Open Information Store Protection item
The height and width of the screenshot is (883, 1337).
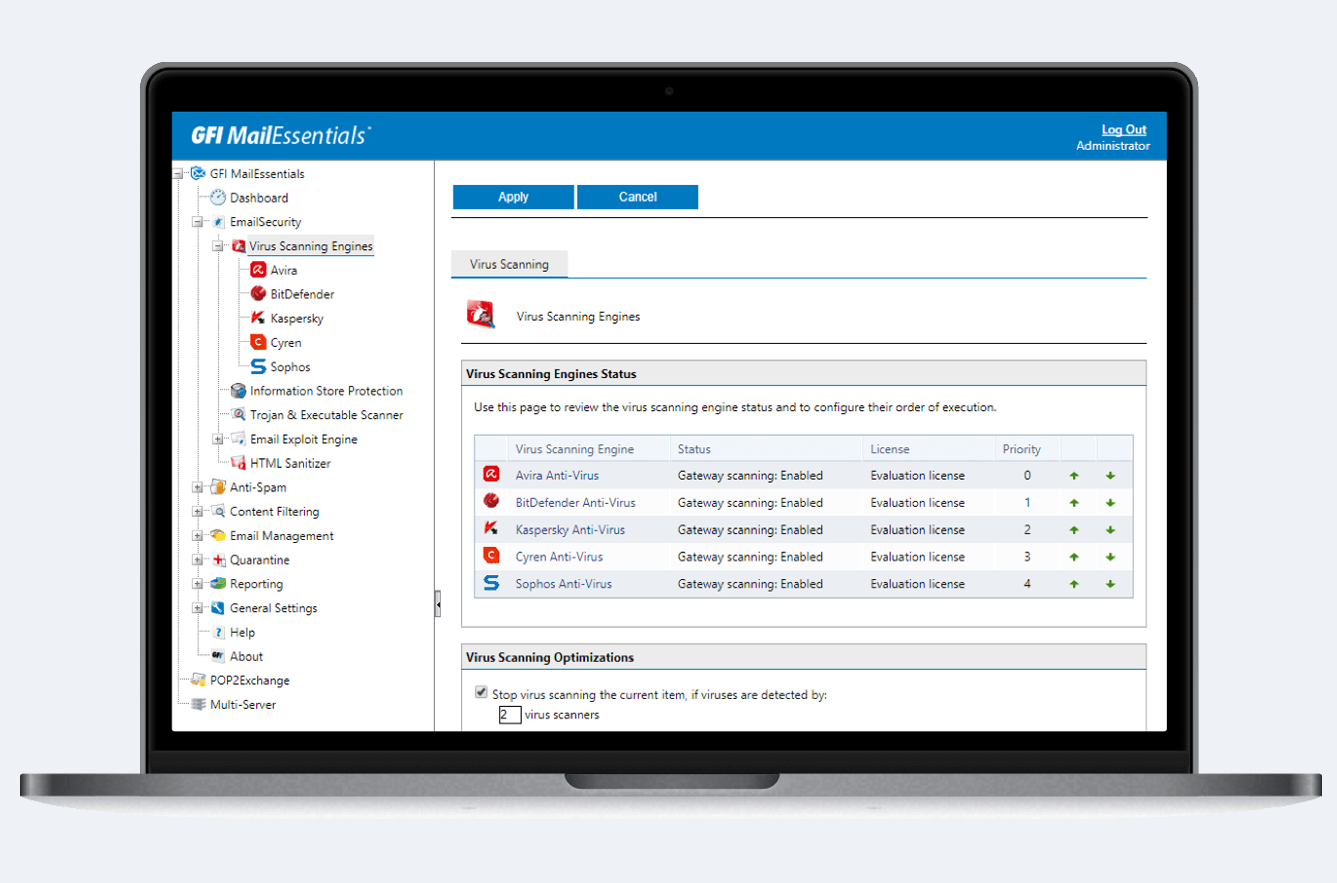(x=326, y=391)
